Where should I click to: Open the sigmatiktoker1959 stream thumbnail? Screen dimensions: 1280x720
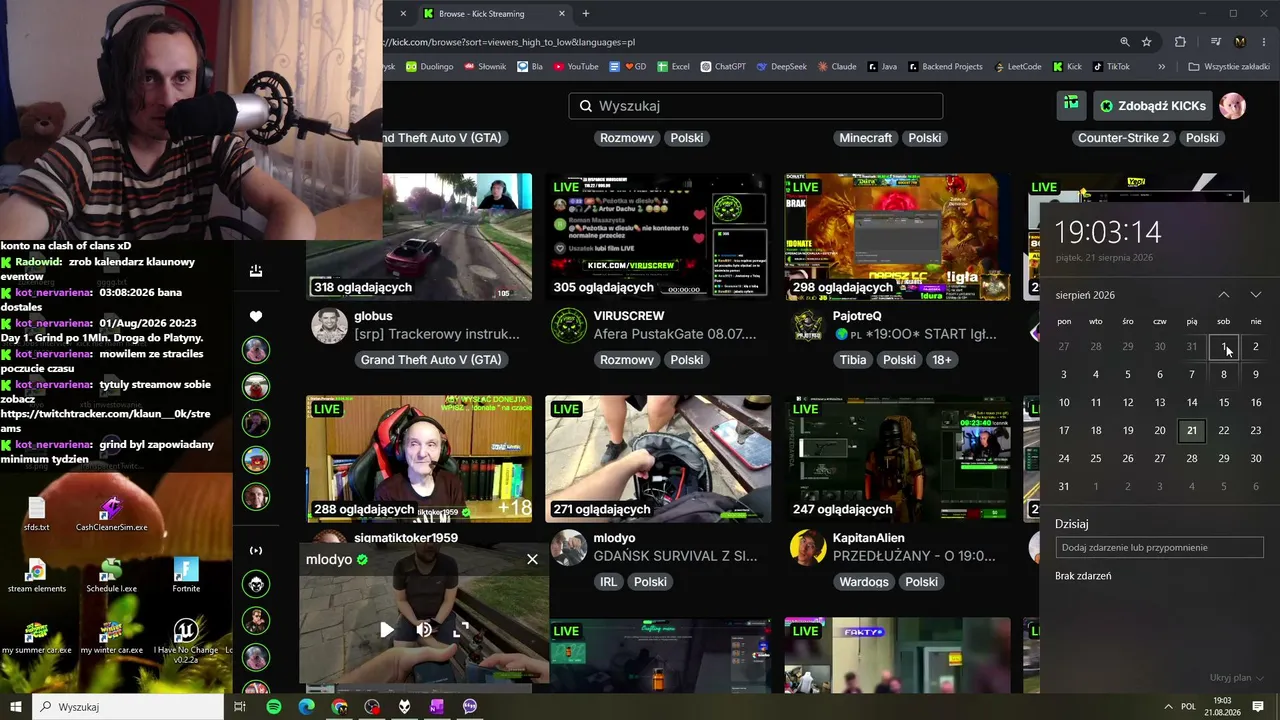click(419, 459)
